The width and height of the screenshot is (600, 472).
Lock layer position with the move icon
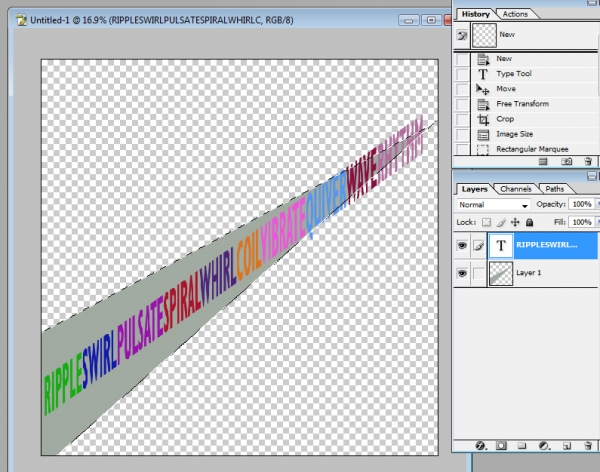pyautogui.click(x=515, y=222)
